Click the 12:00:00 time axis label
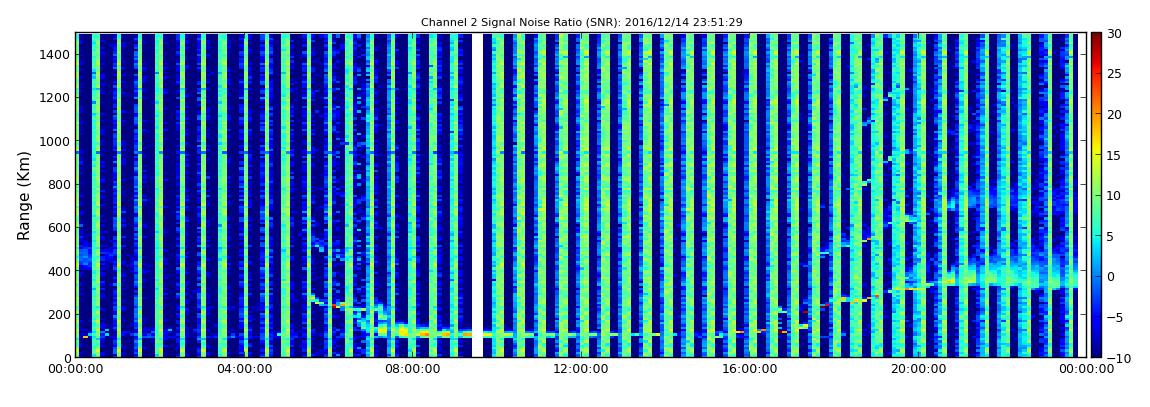 click(x=579, y=370)
